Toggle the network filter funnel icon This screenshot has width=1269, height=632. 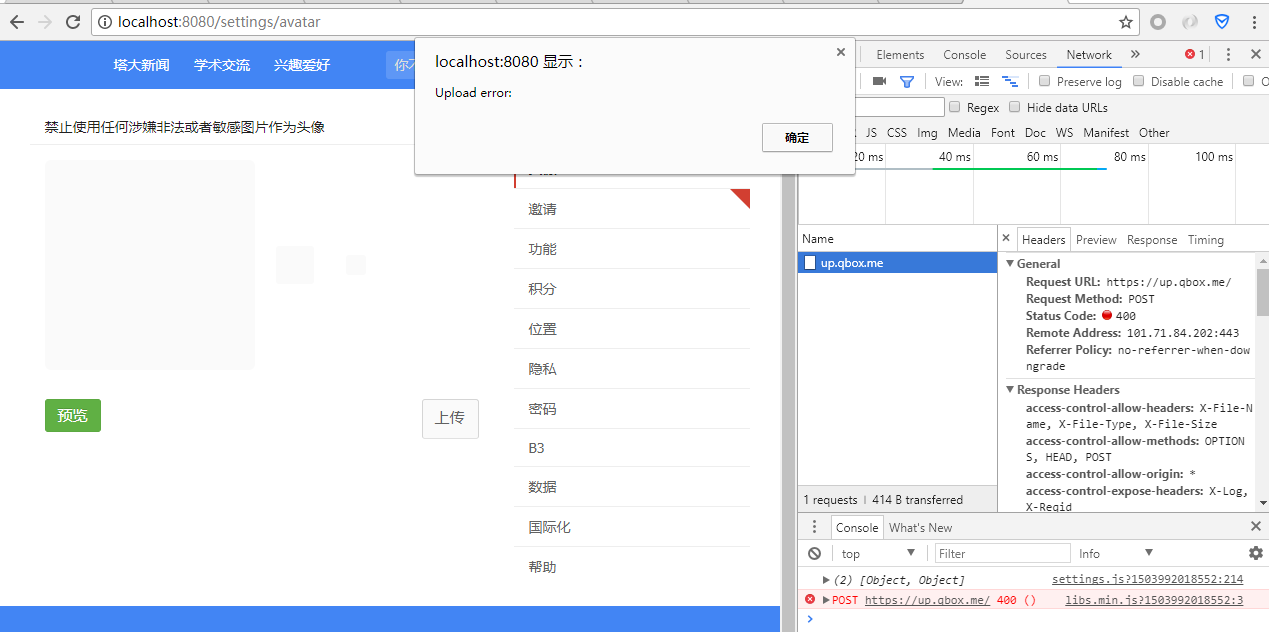click(907, 81)
